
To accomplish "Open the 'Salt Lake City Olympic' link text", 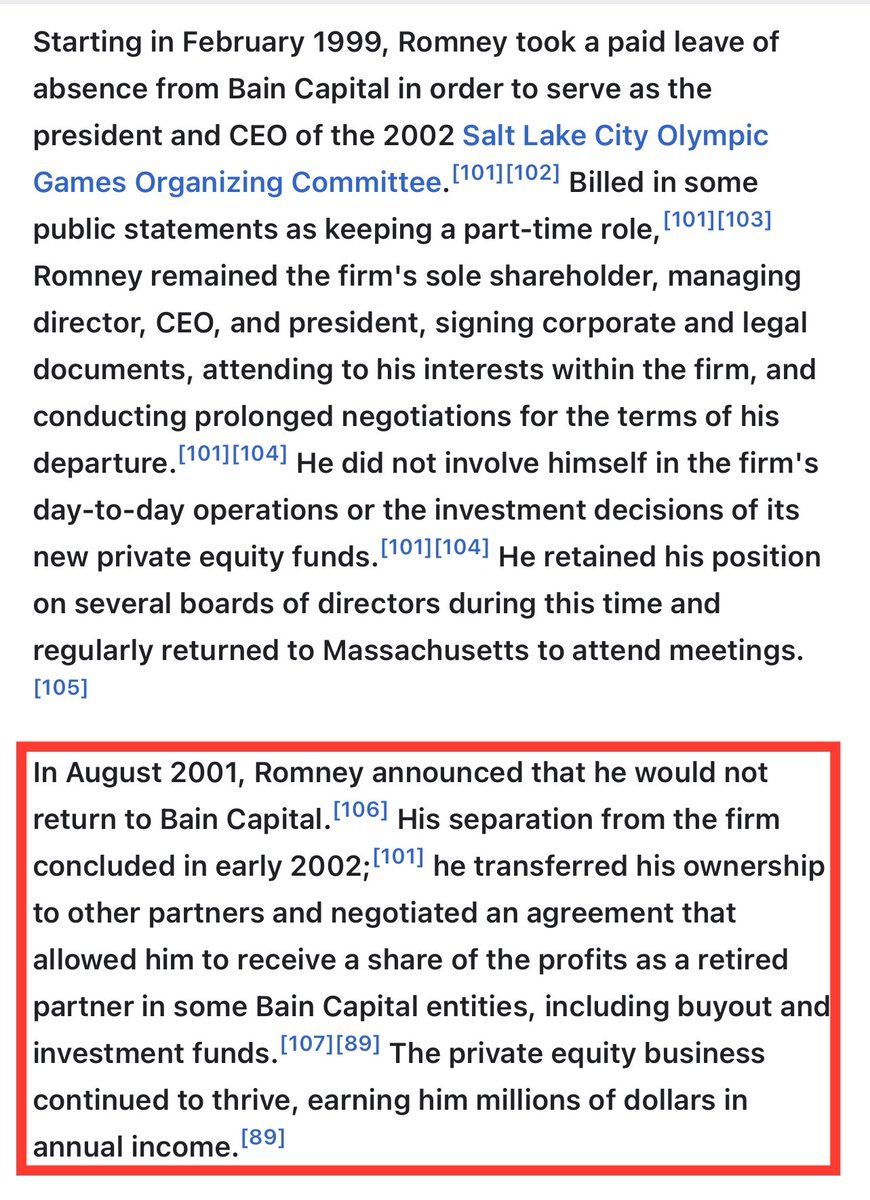I will (x=615, y=136).
